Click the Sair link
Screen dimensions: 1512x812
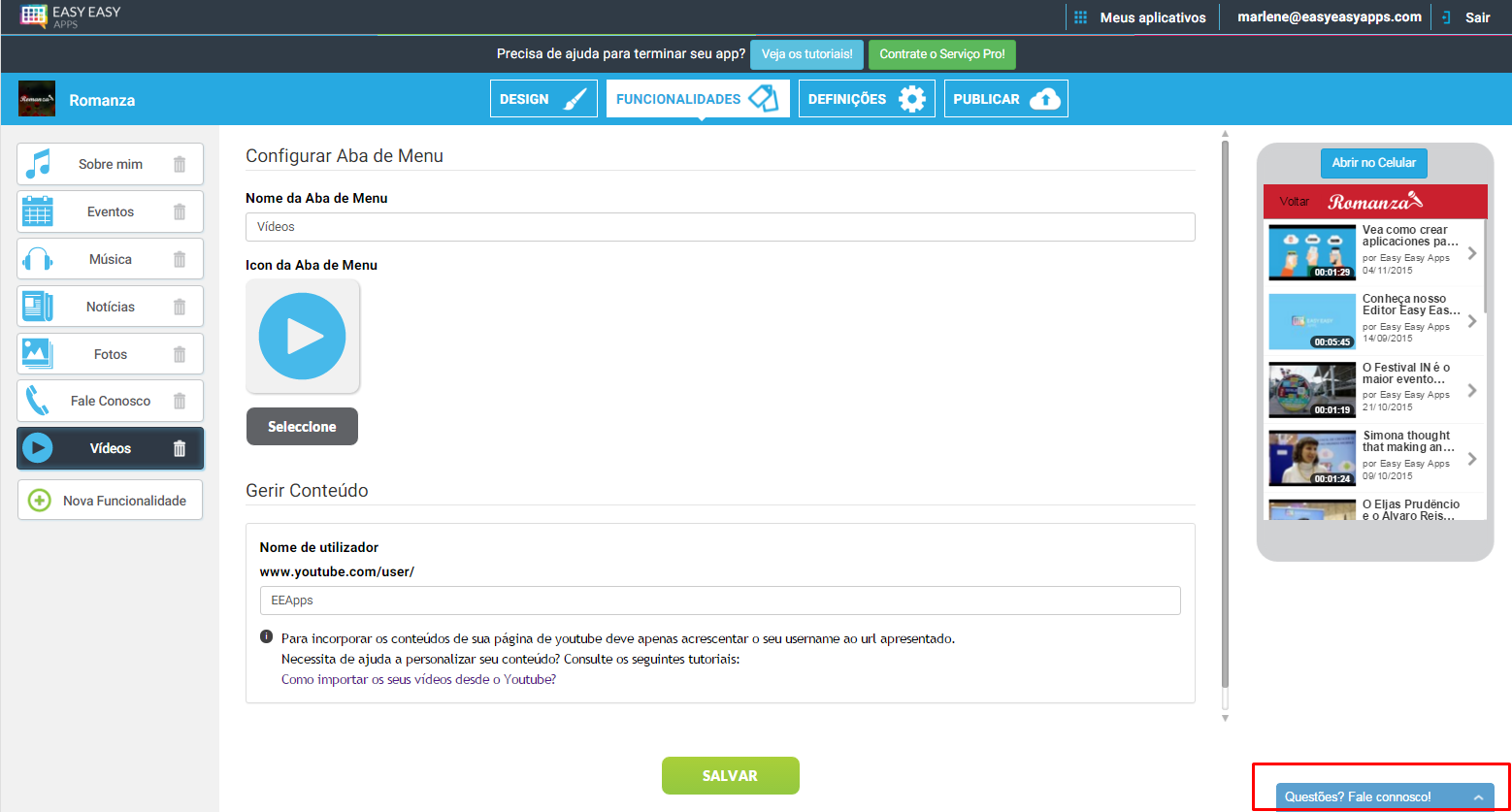pos(1477,17)
